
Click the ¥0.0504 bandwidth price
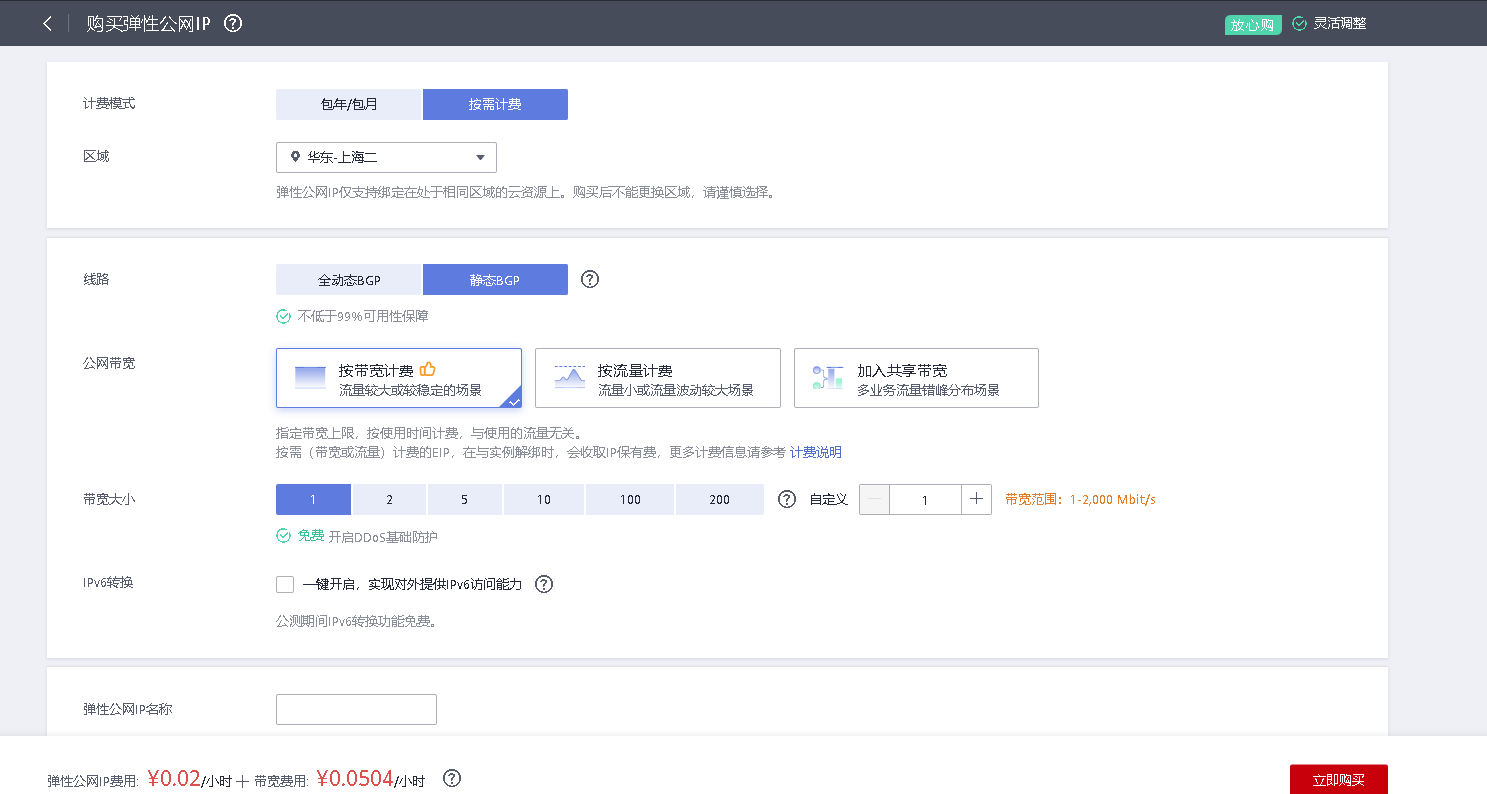click(355, 778)
